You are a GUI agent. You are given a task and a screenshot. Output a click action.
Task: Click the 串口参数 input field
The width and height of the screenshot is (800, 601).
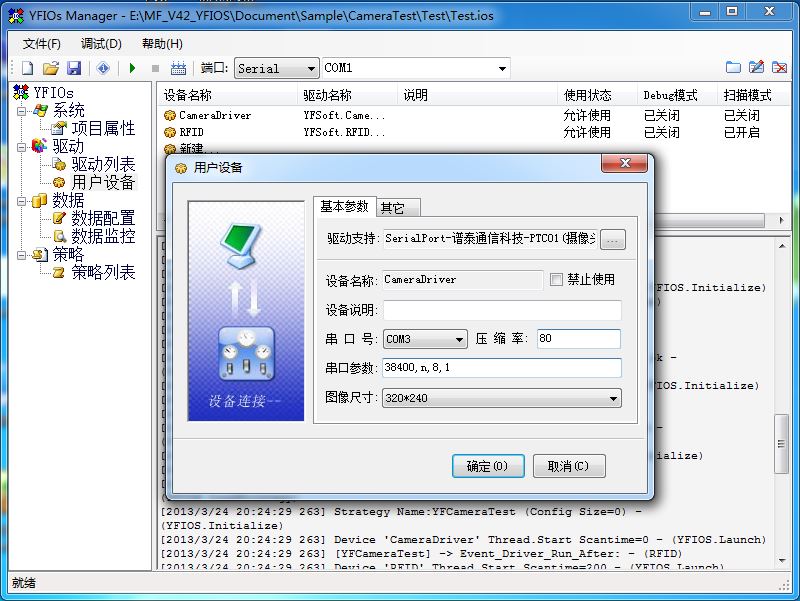click(502, 368)
